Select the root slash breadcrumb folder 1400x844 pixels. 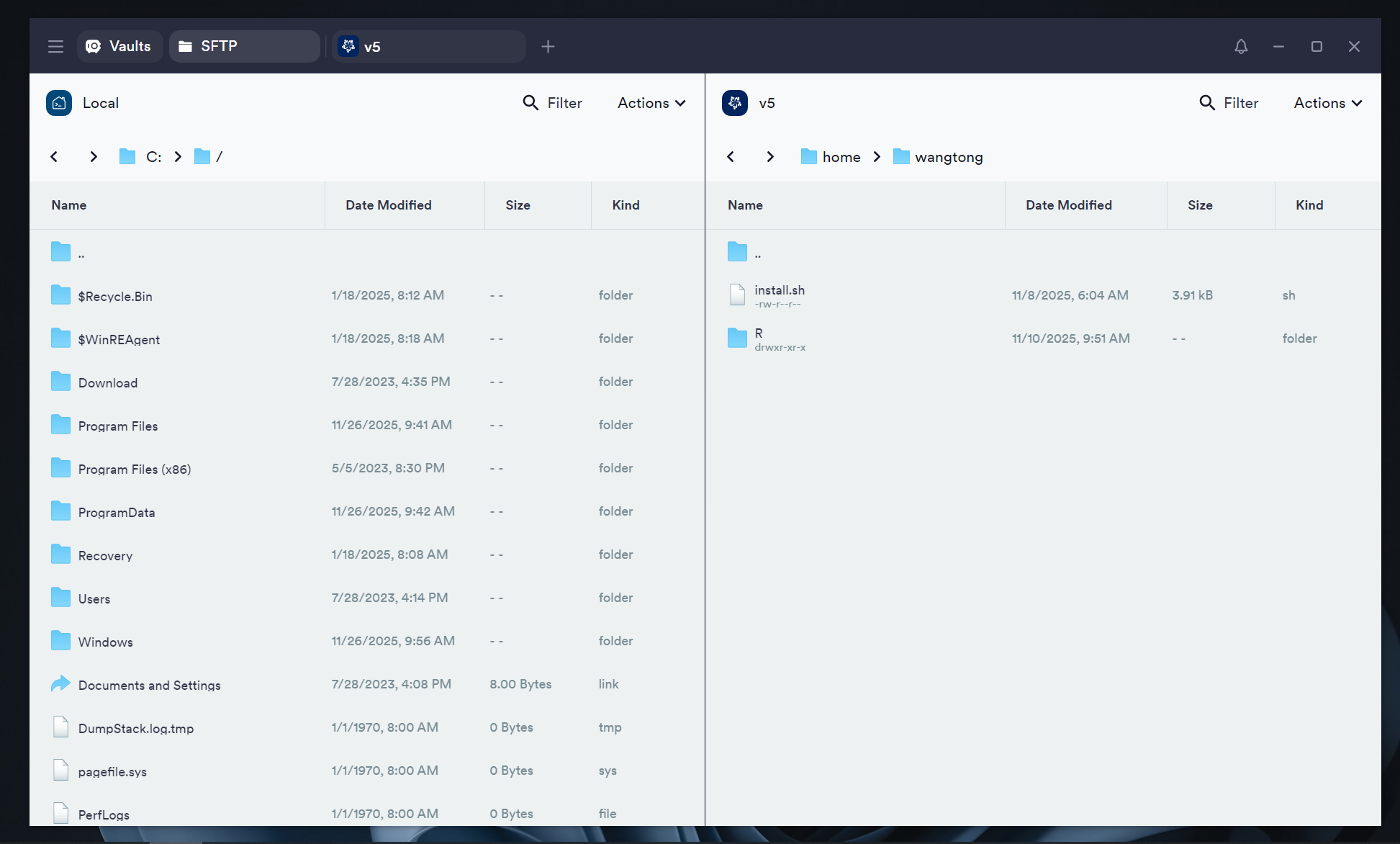209,157
